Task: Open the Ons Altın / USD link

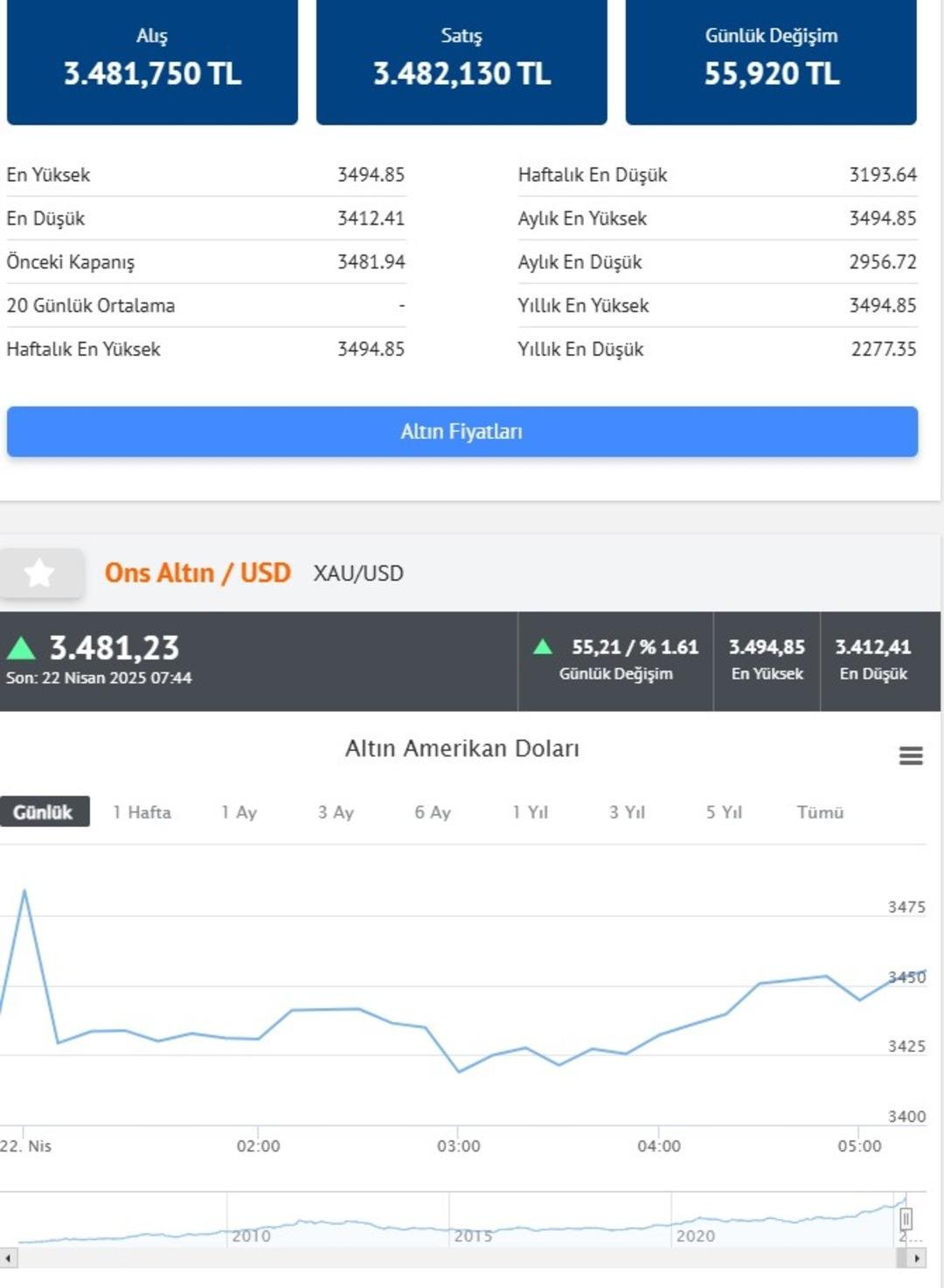Action: click(x=198, y=573)
